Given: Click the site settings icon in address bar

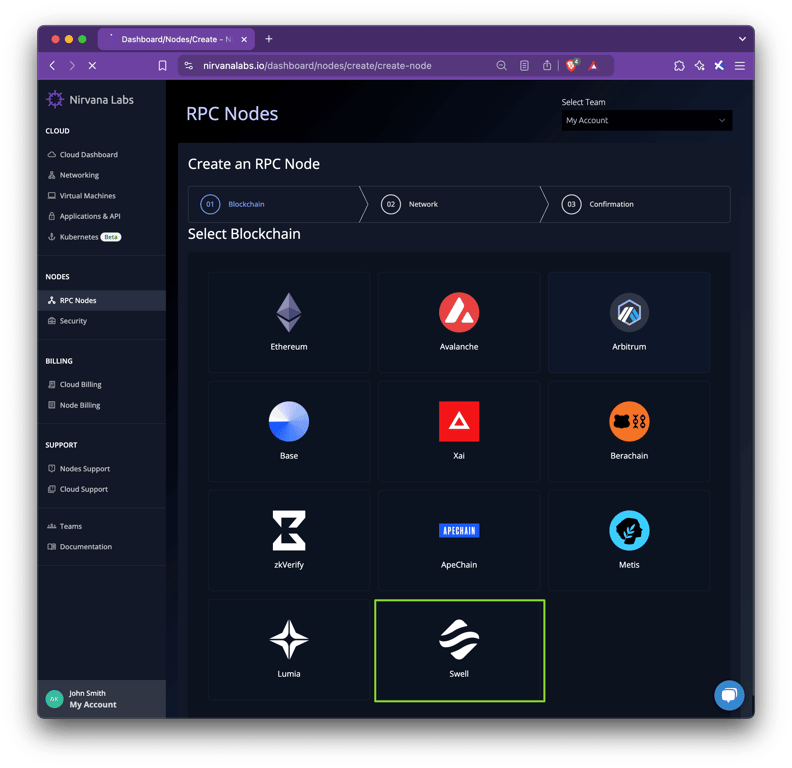Looking at the screenshot, I should 189,66.
